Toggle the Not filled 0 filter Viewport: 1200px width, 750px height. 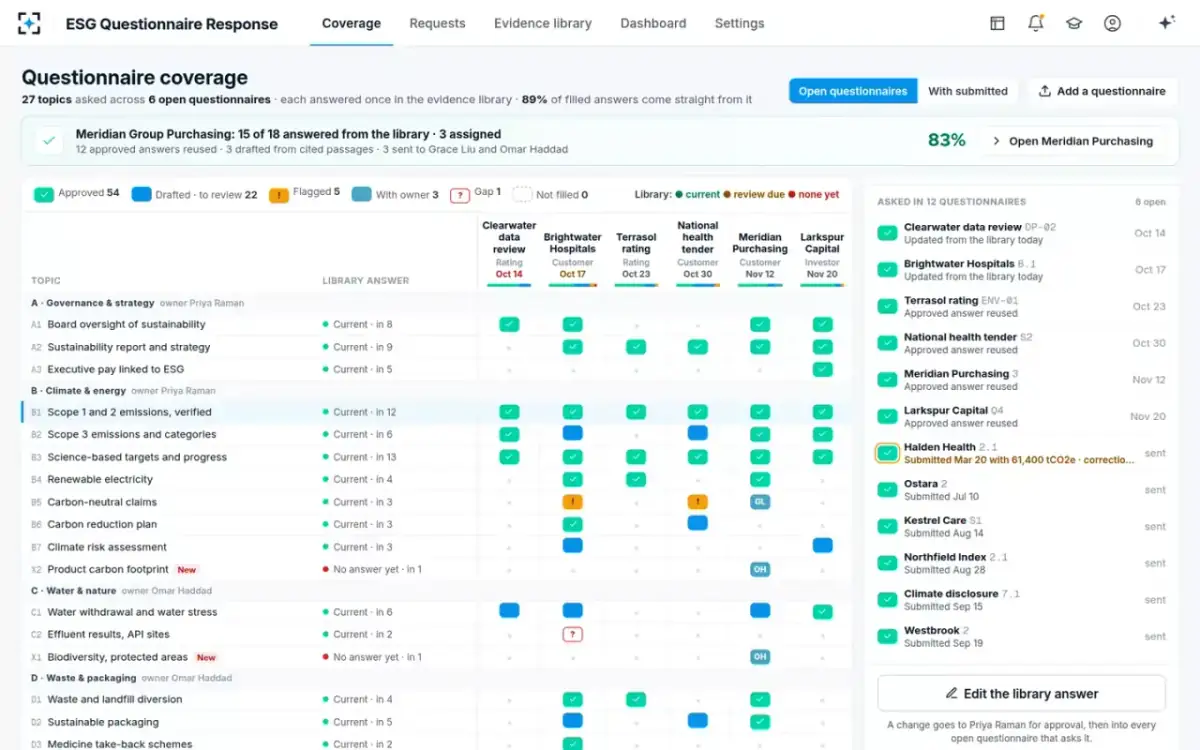point(551,195)
